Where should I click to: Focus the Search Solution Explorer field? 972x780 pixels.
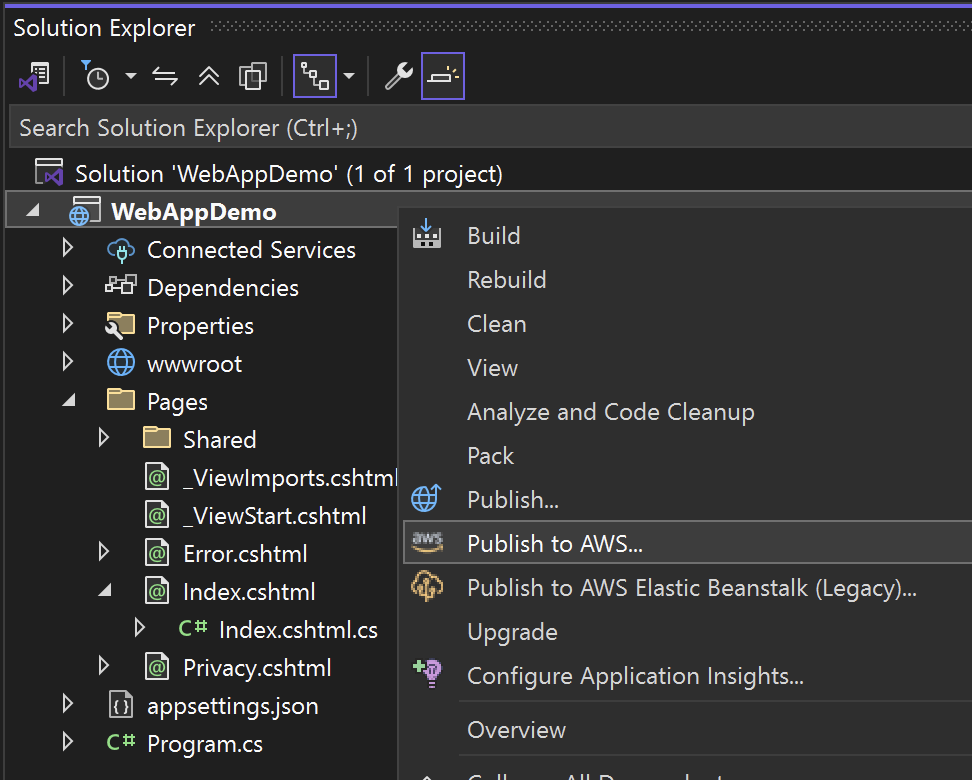pyautogui.click(x=490, y=128)
